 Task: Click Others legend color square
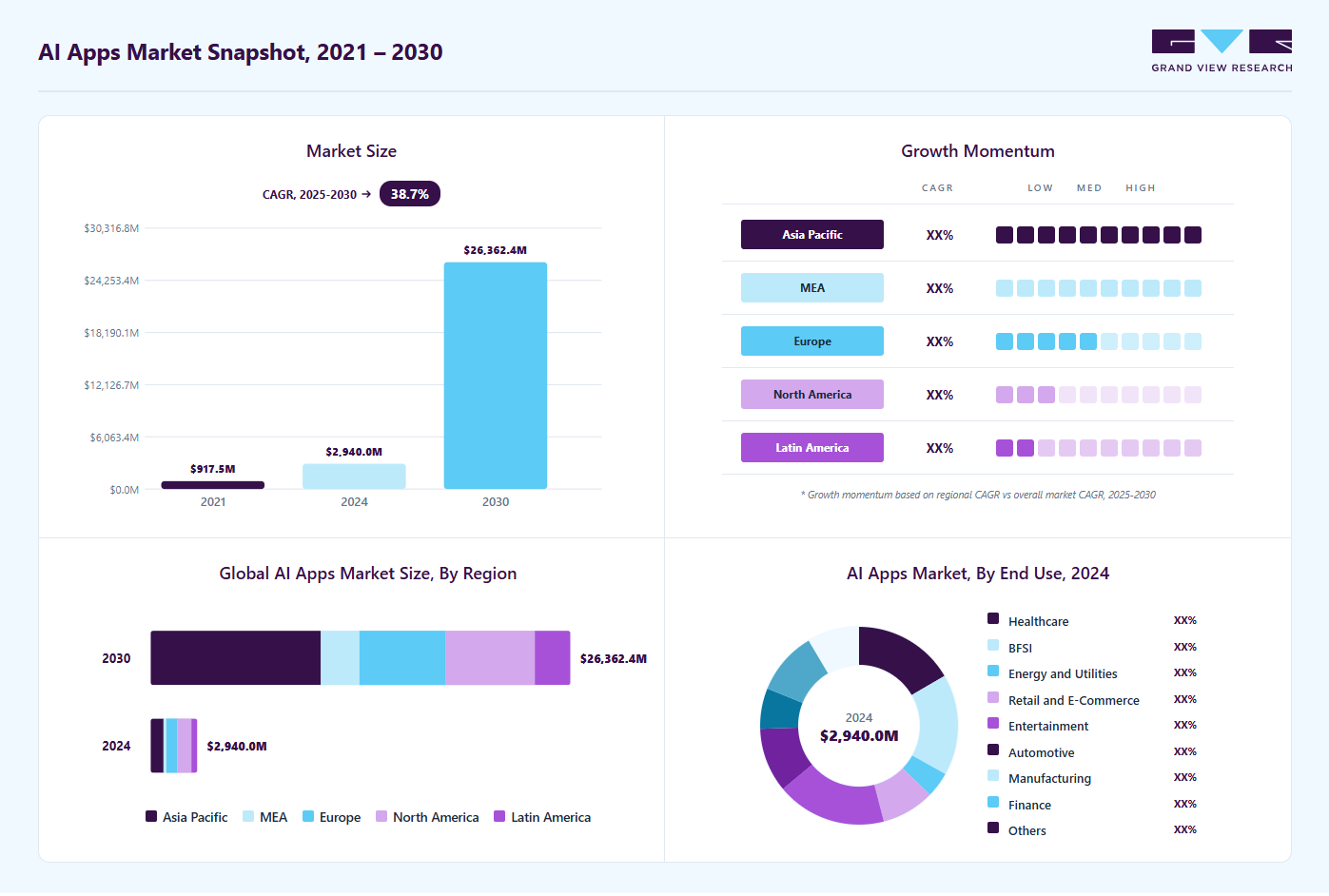pos(993,828)
